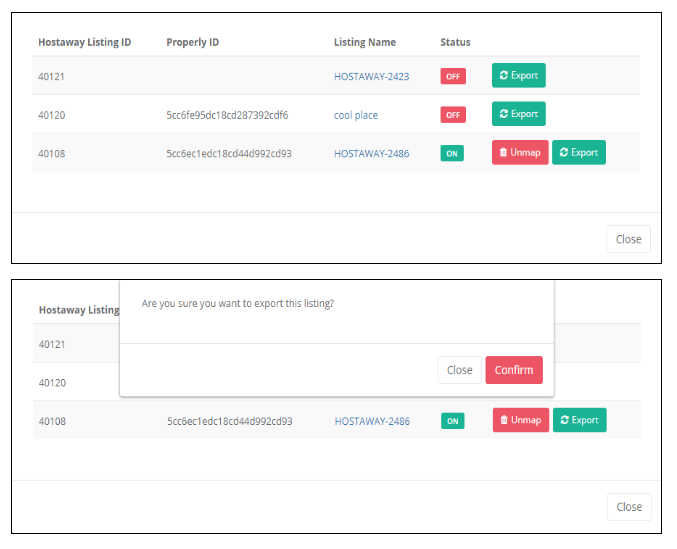
Task: Click the trash icon on the upper table's Unmap button
Action: [503, 153]
